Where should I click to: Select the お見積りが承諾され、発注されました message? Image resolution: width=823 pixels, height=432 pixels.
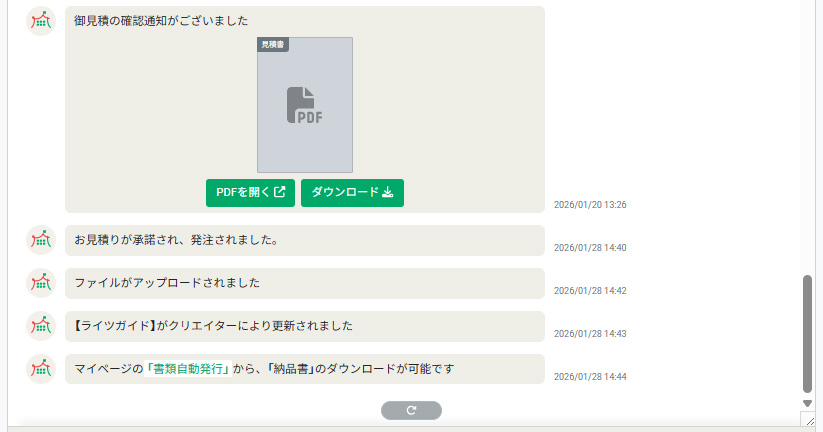coord(176,240)
